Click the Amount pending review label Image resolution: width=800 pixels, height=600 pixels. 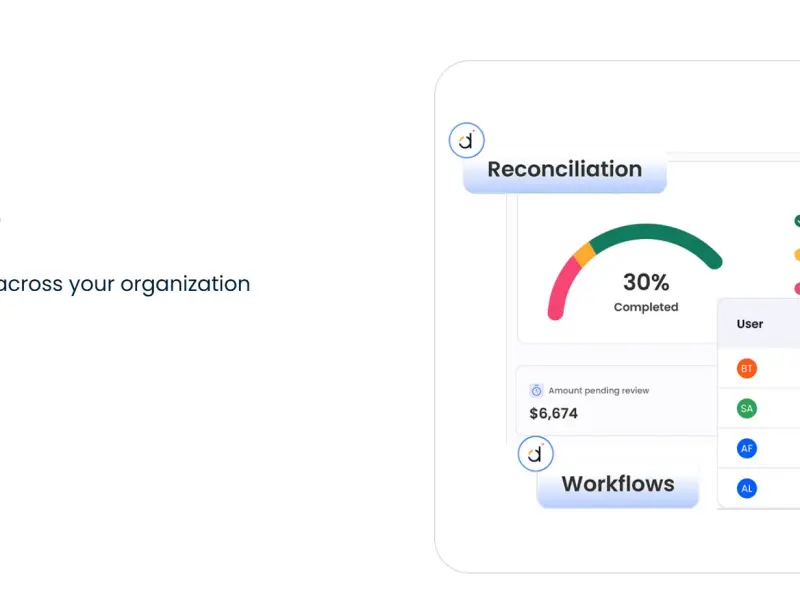598,390
